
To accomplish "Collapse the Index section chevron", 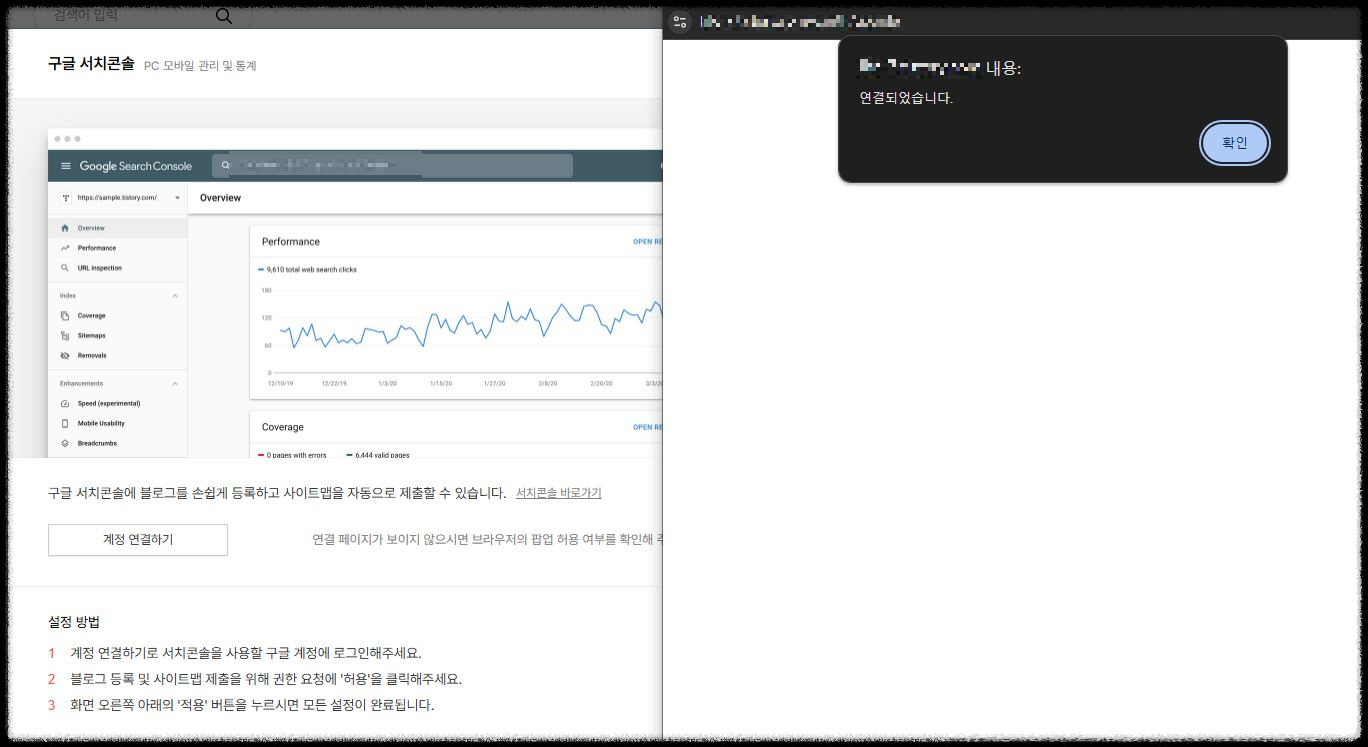I will tap(175, 296).
